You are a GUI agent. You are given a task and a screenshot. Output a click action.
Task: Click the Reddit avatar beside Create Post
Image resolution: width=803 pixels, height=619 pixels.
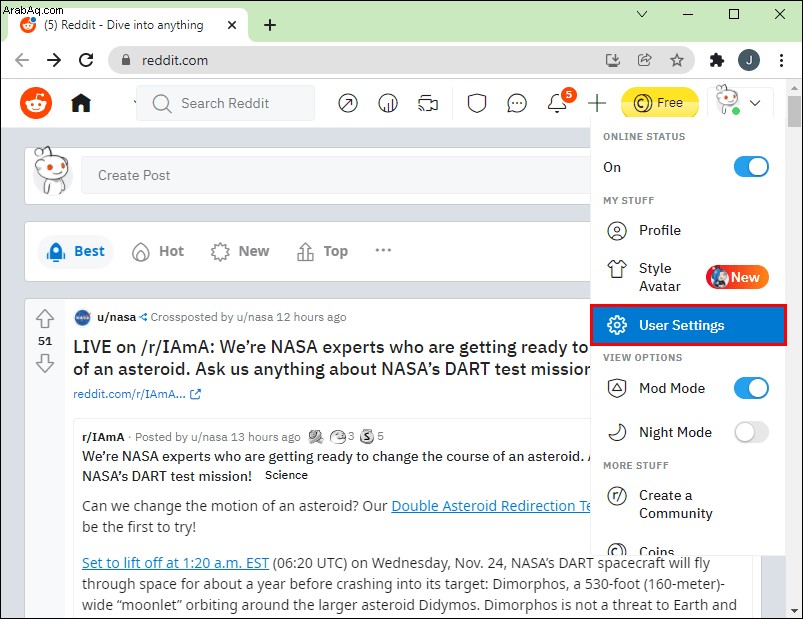[x=51, y=172]
